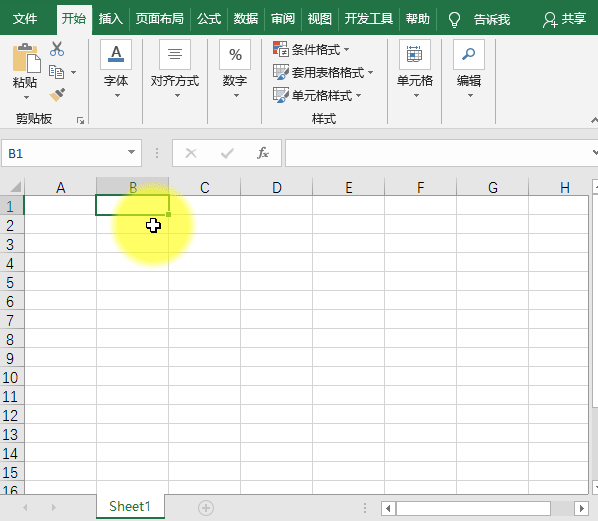Expand the 数字 group dropdown arrow
Viewport: 598px width, 521px height.
236,96
